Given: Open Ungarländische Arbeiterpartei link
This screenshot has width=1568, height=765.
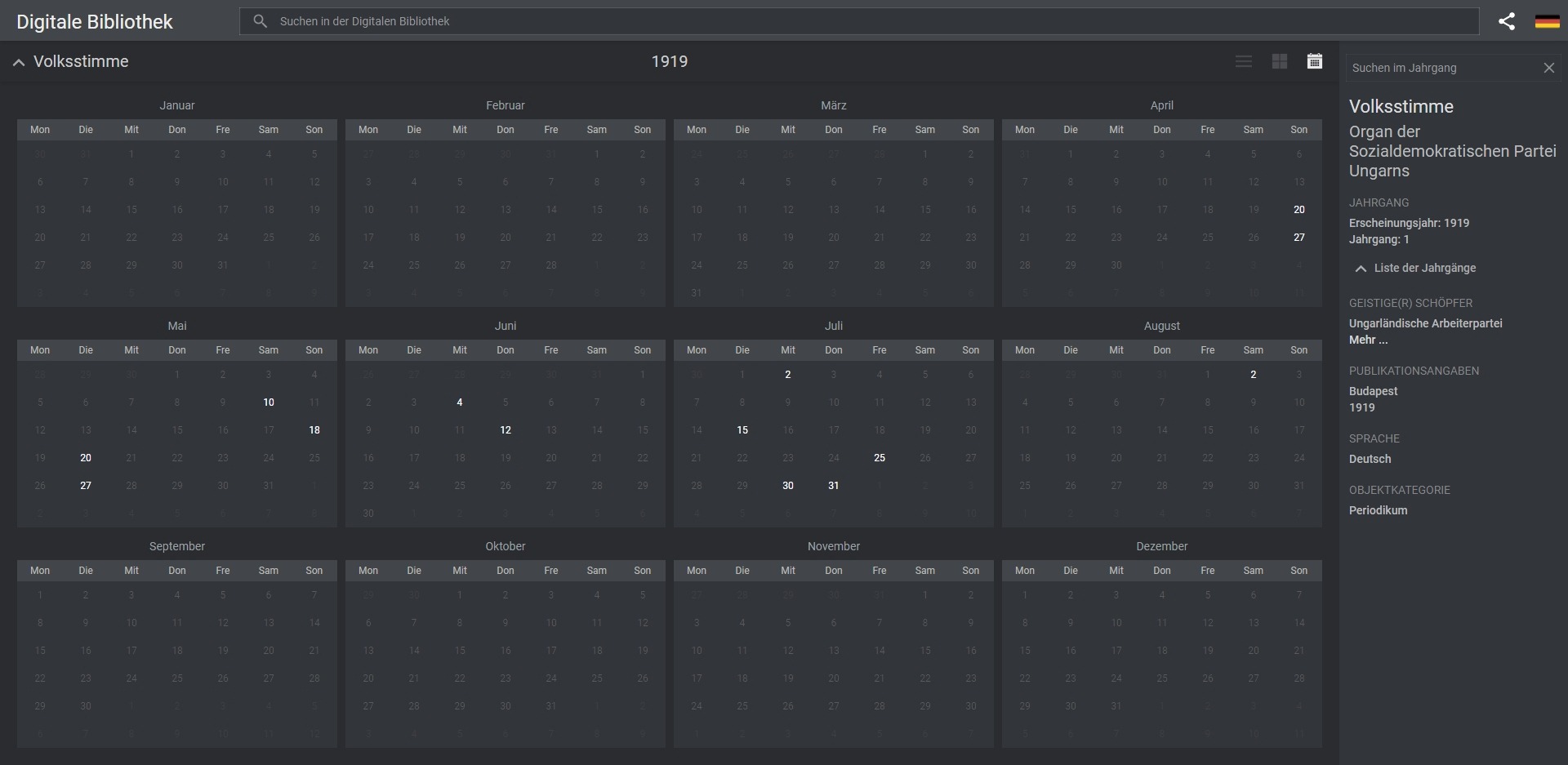Looking at the screenshot, I should tap(1426, 323).
